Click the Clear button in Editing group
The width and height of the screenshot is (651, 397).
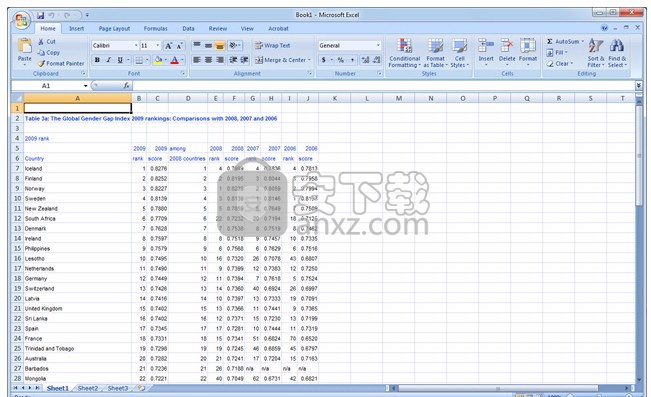pyautogui.click(x=559, y=64)
